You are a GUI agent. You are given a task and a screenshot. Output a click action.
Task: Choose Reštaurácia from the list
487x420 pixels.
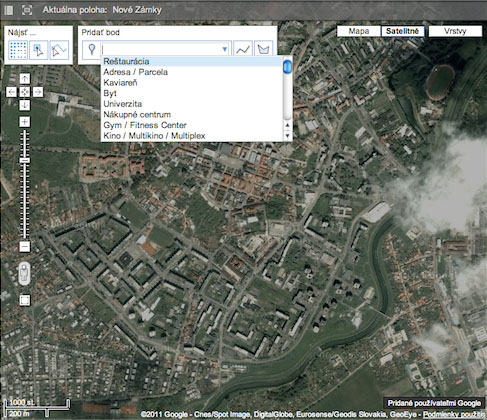click(192, 61)
